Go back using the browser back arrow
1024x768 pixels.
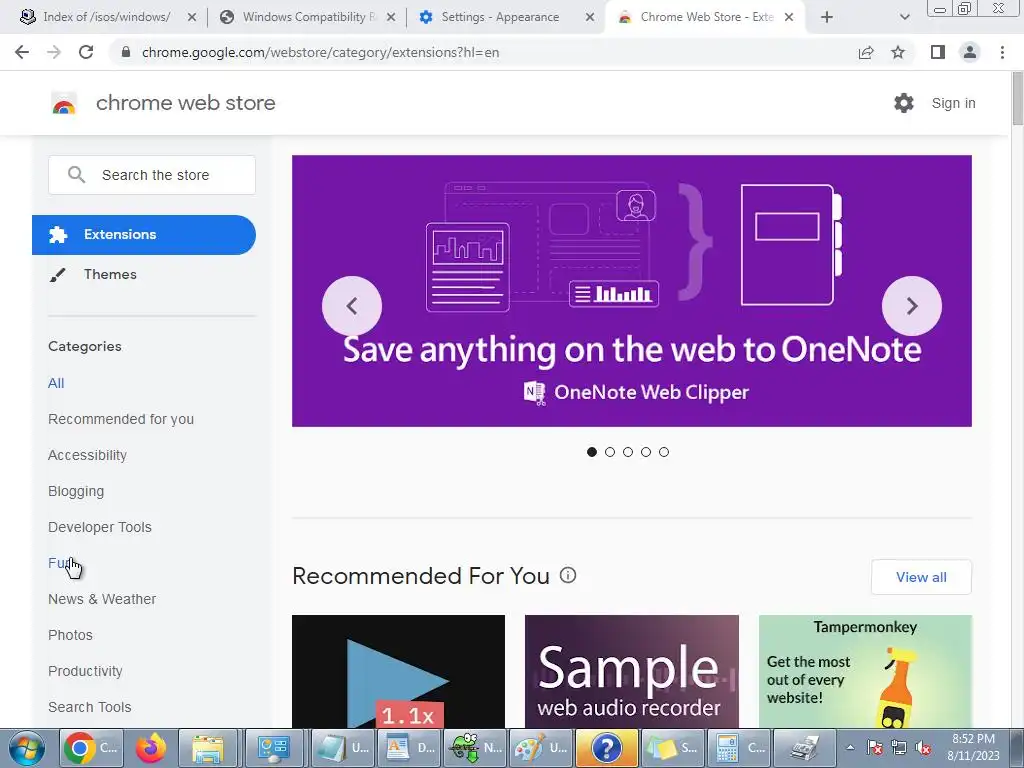tap(22, 52)
